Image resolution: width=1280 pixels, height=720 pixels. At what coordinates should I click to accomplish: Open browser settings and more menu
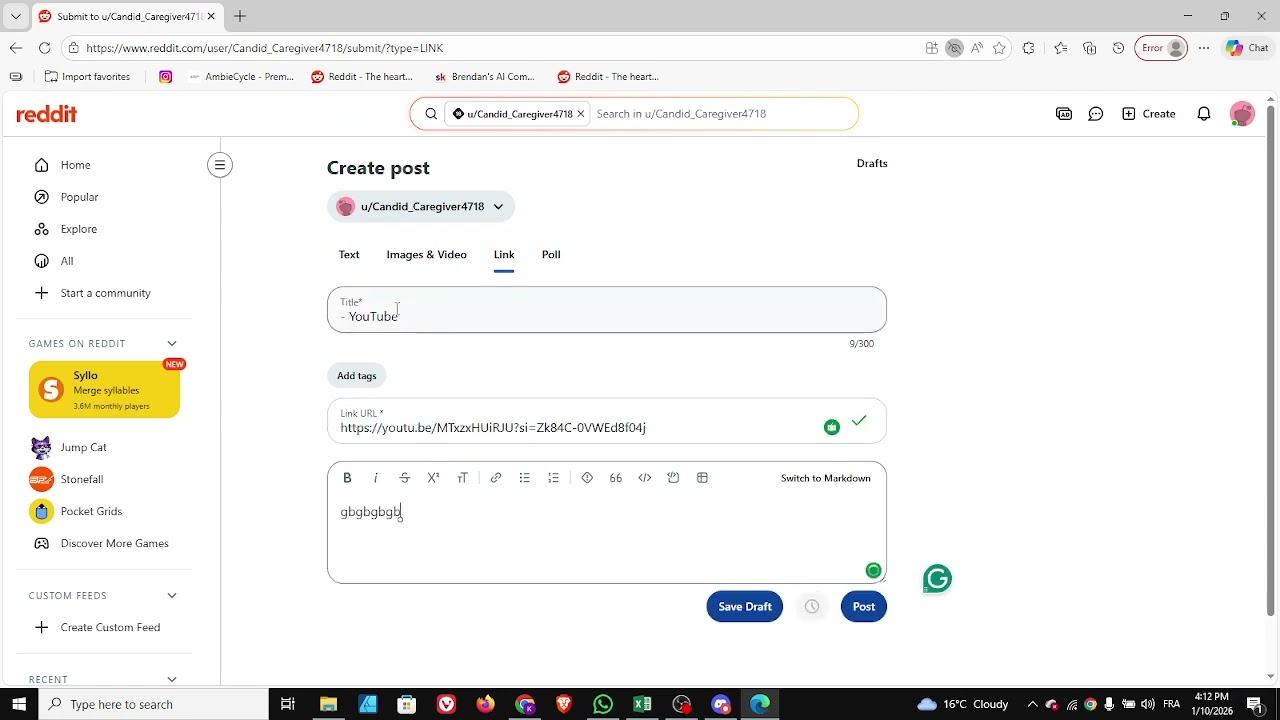coord(1204,48)
